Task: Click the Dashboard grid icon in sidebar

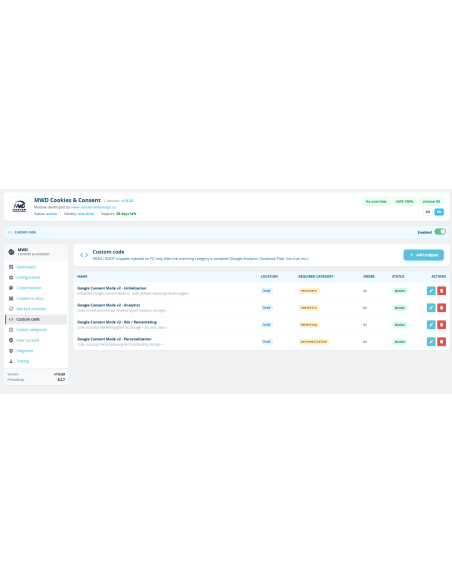Action: [11, 267]
